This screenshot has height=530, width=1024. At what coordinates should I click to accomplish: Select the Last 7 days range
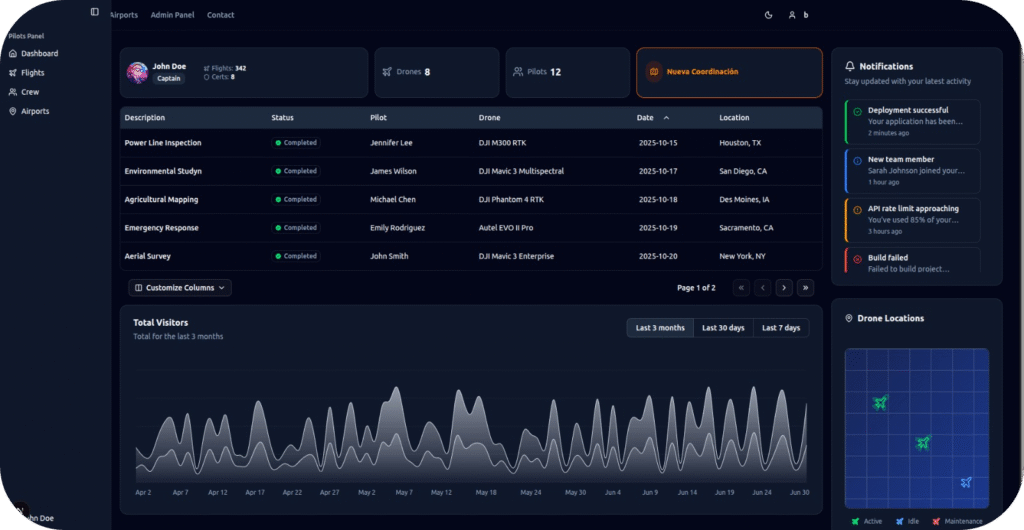tap(781, 328)
